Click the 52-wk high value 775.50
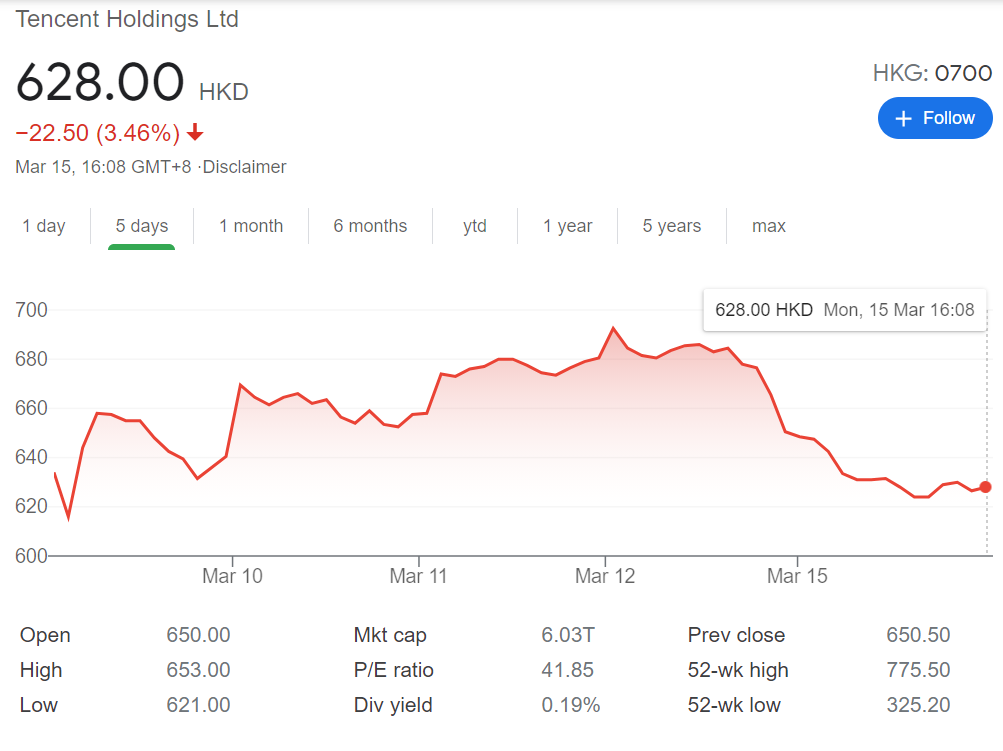The width and height of the screenshot is (1003, 751). [918, 670]
